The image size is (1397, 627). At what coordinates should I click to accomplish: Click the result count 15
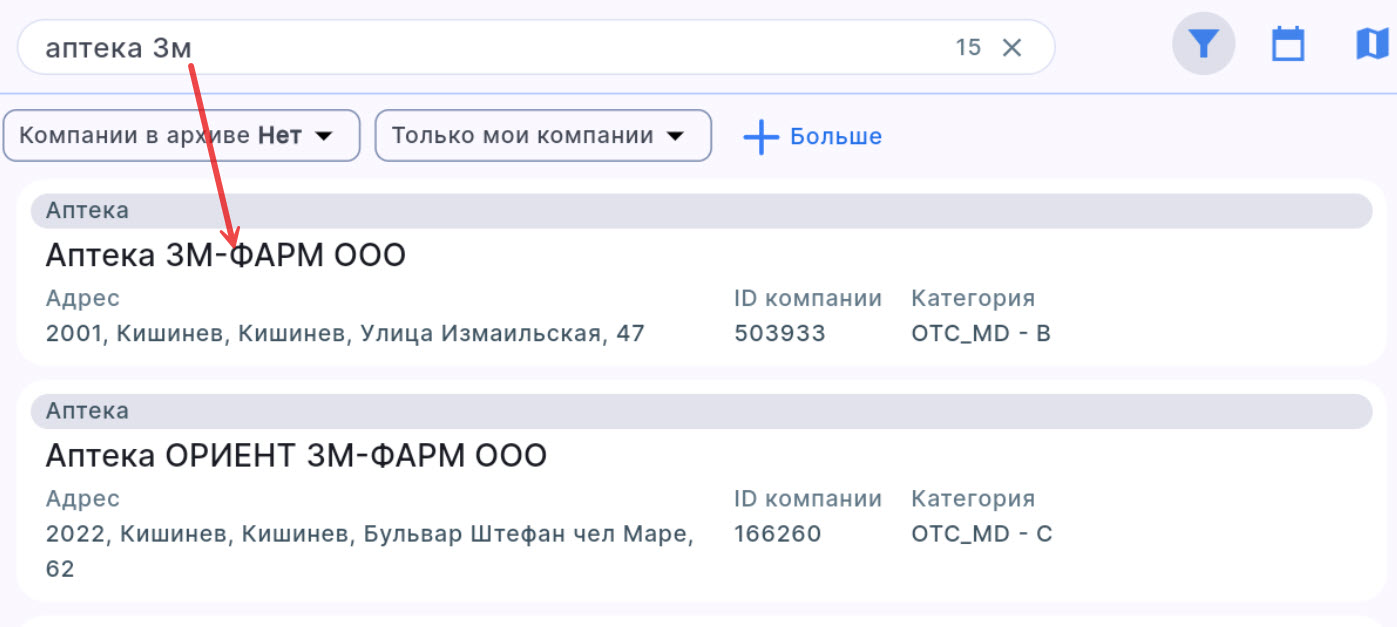click(967, 47)
